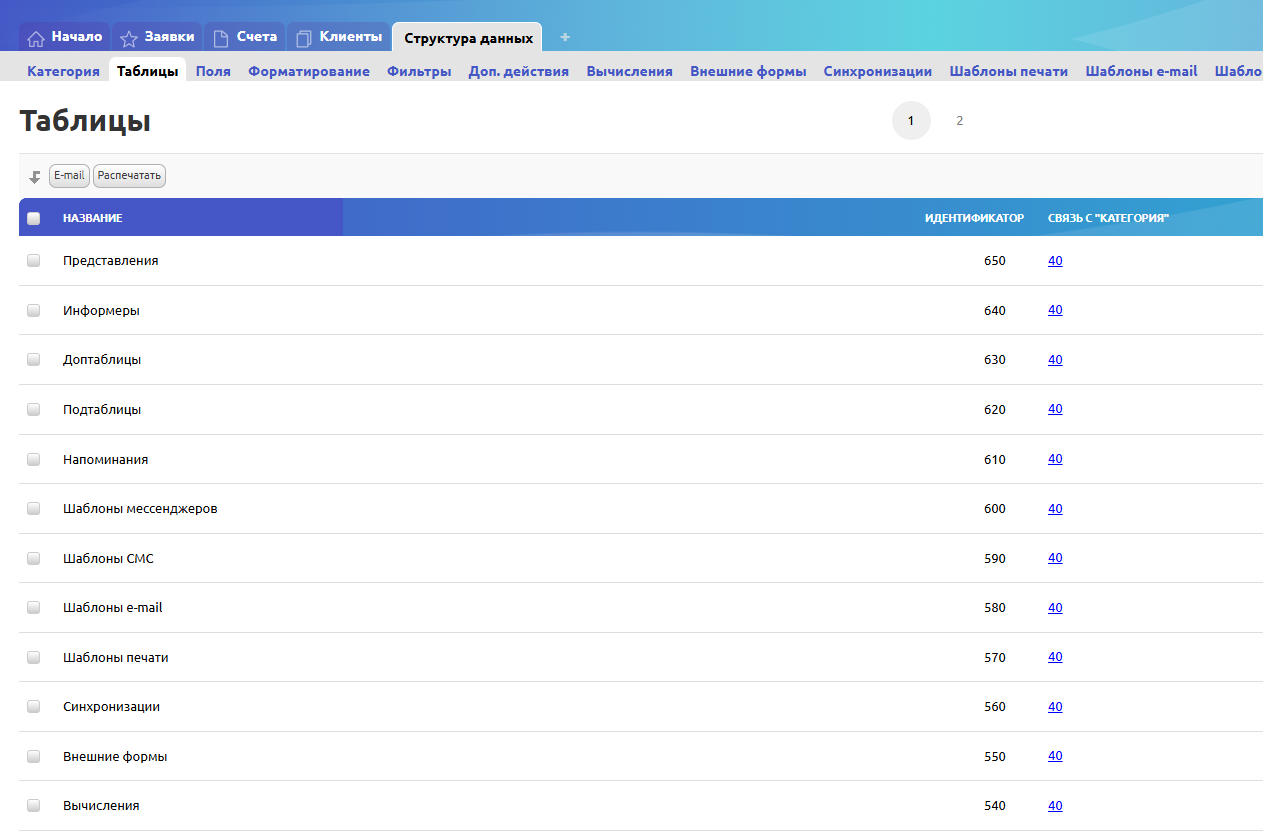
Task: Click the Подтаблицы table name
Action: click(102, 409)
